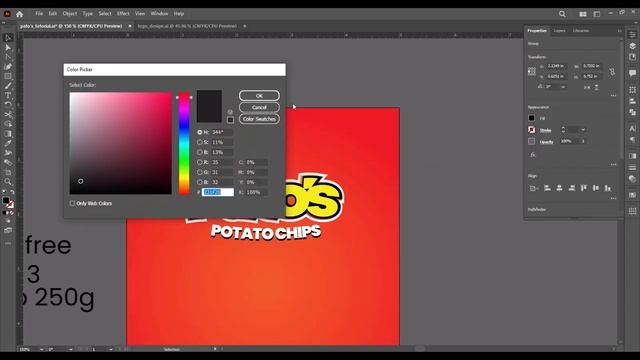640x360 pixels.
Task: Select the Shape Builder tool
Action: coord(8,124)
